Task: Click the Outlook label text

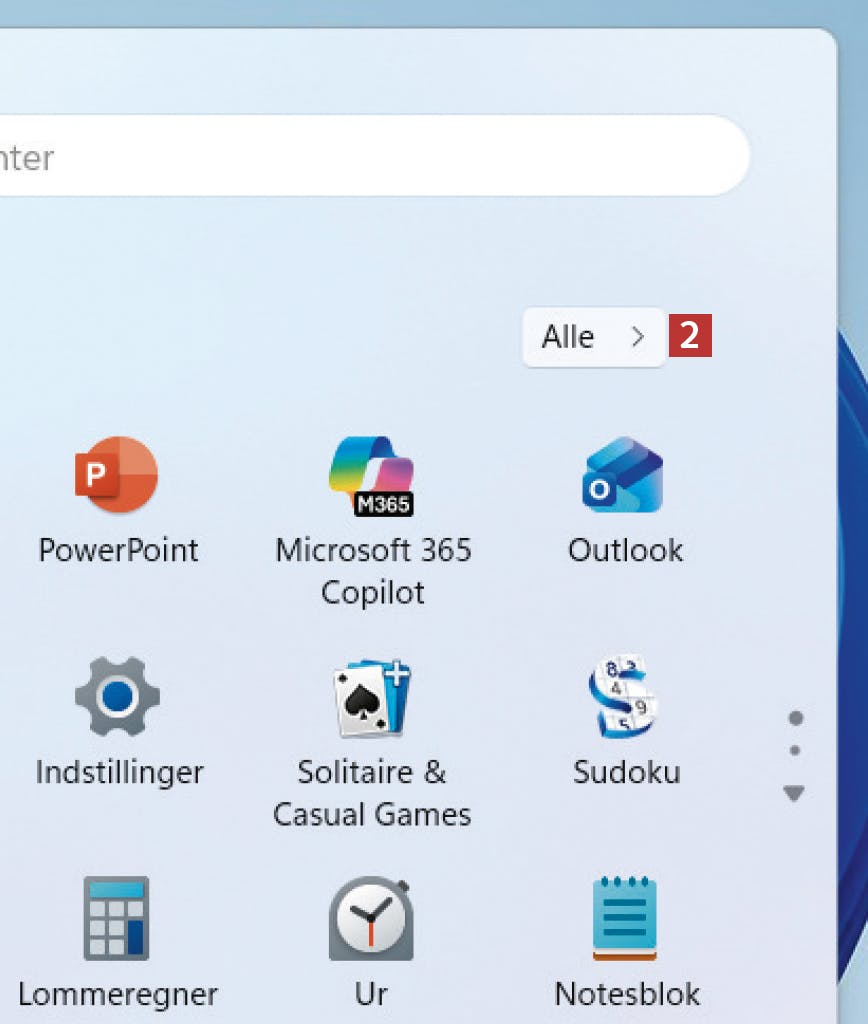Action: coord(625,550)
